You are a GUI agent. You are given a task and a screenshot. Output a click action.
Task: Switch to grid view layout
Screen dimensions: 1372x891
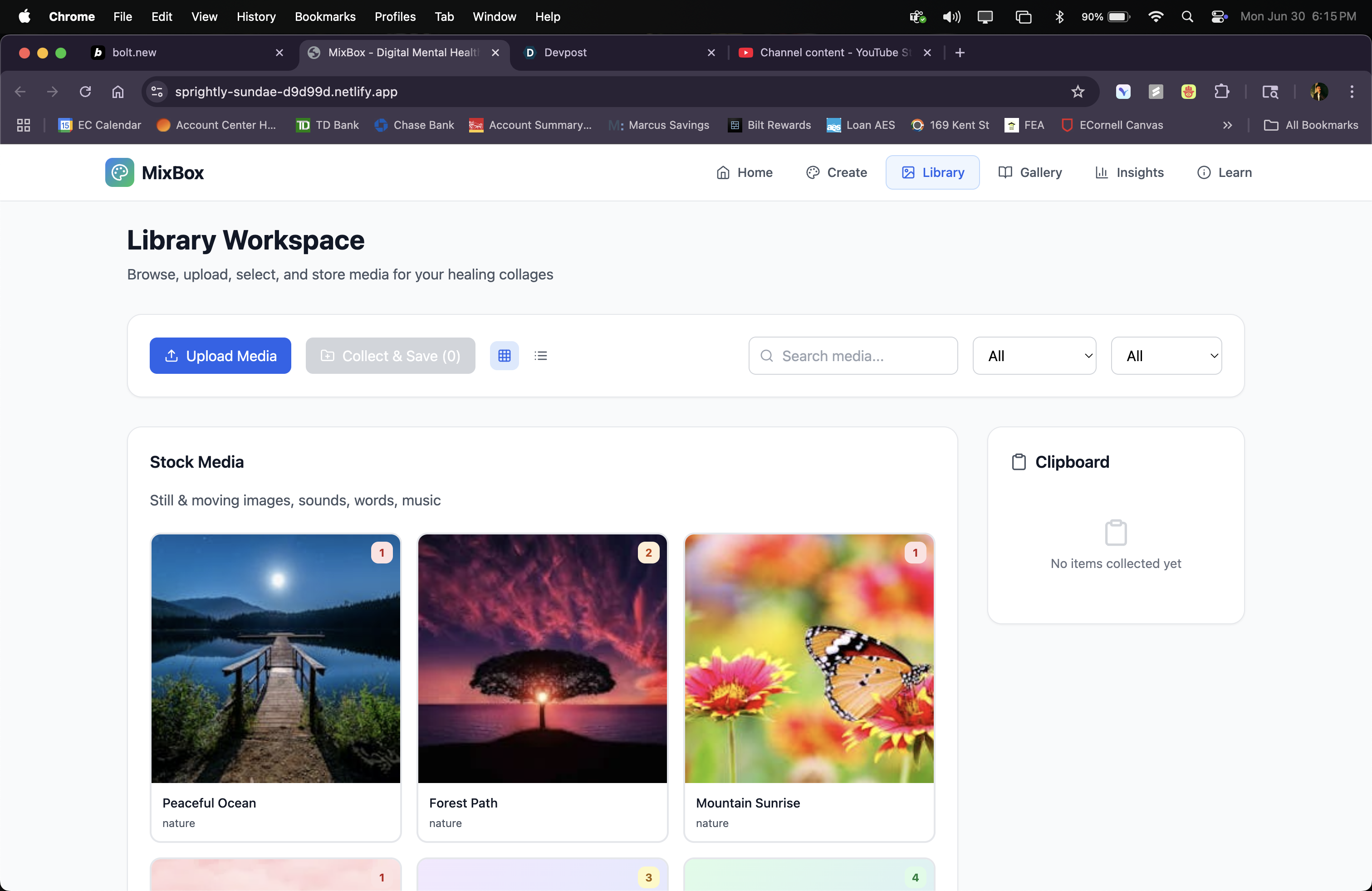tap(504, 356)
